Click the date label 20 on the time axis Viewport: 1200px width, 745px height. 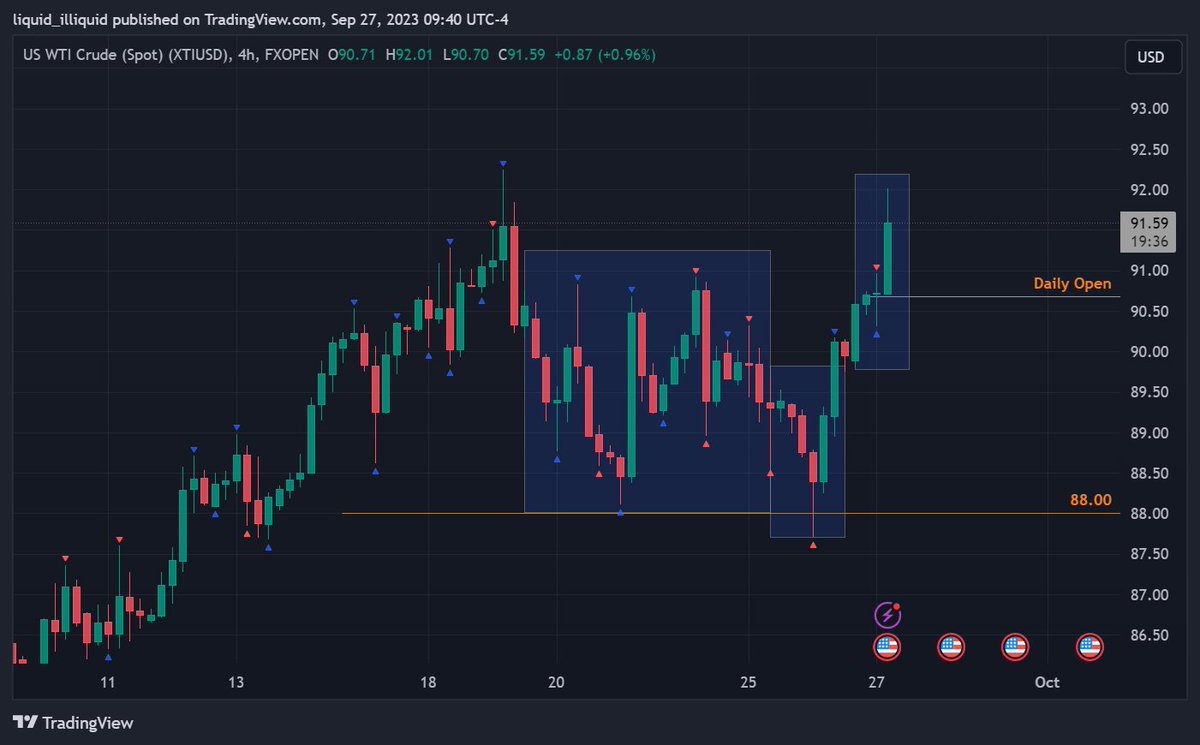click(x=556, y=682)
